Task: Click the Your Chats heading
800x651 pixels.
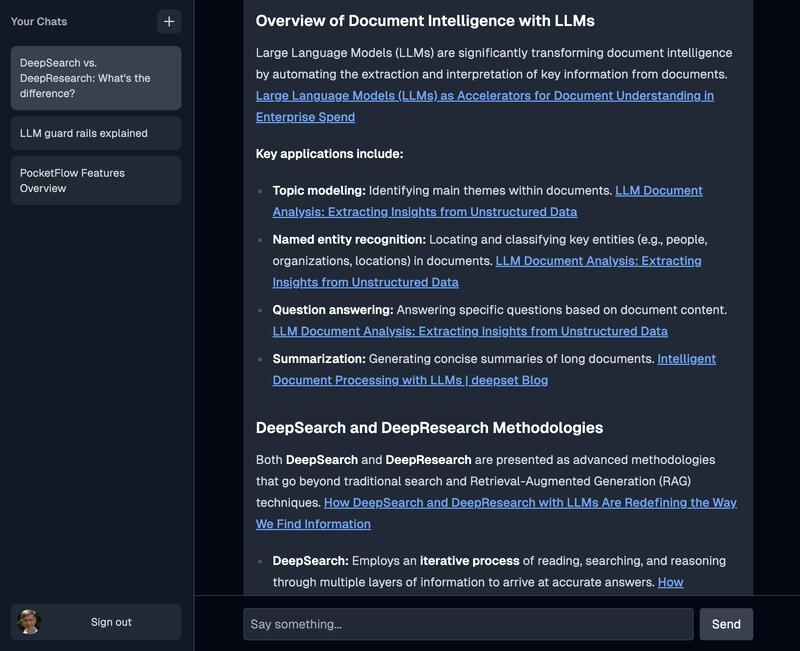Action: [x=39, y=21]
